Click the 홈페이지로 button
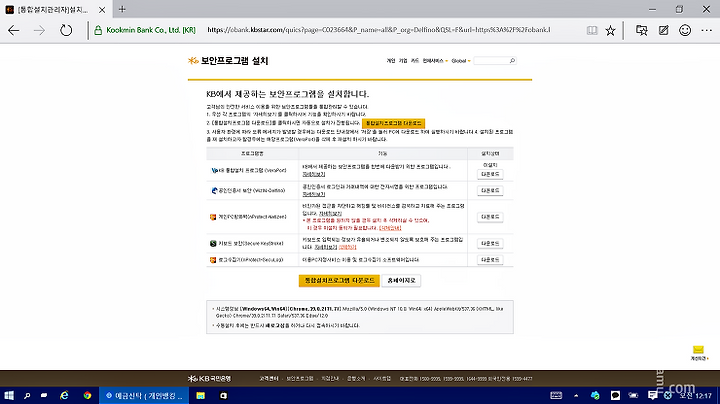The height and width of the screenshot is (404, 720). pyautogui.click(x=401, y=281)
